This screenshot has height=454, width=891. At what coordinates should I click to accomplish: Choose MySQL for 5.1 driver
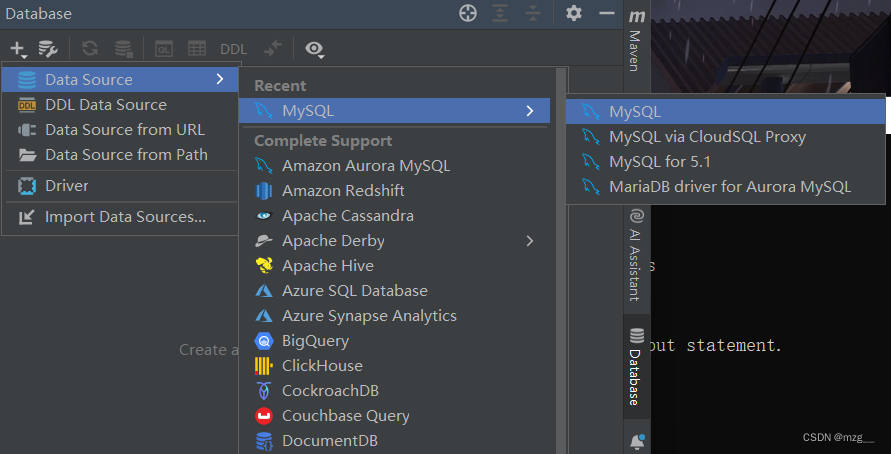pos(726,162)
